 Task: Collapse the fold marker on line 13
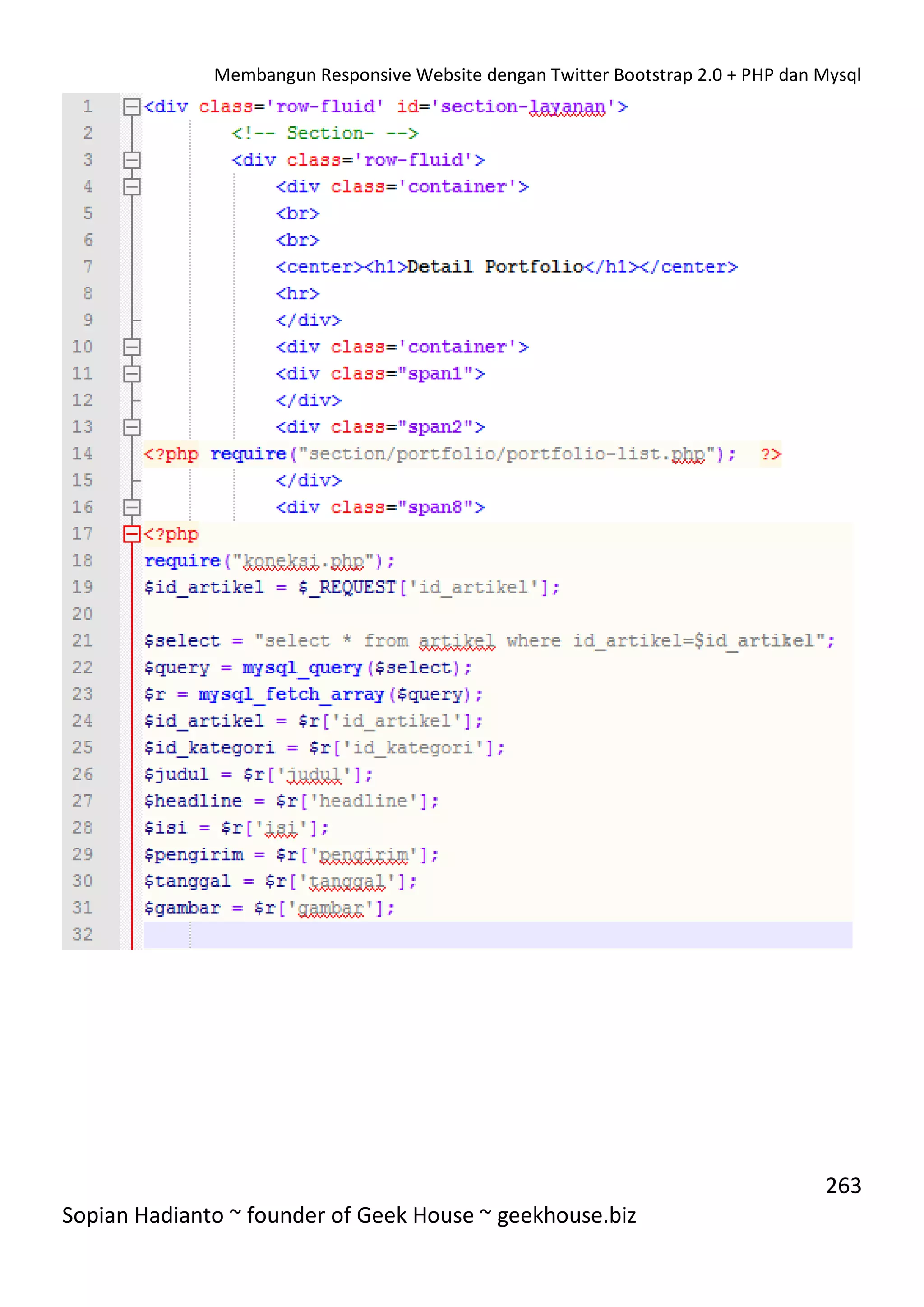(x=131, y=427)
